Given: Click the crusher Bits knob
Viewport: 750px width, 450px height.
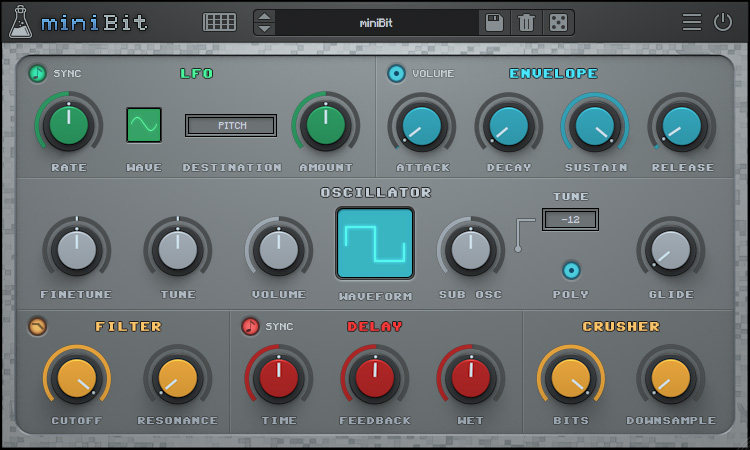Looking at the screenshot, I should [571, 379].
